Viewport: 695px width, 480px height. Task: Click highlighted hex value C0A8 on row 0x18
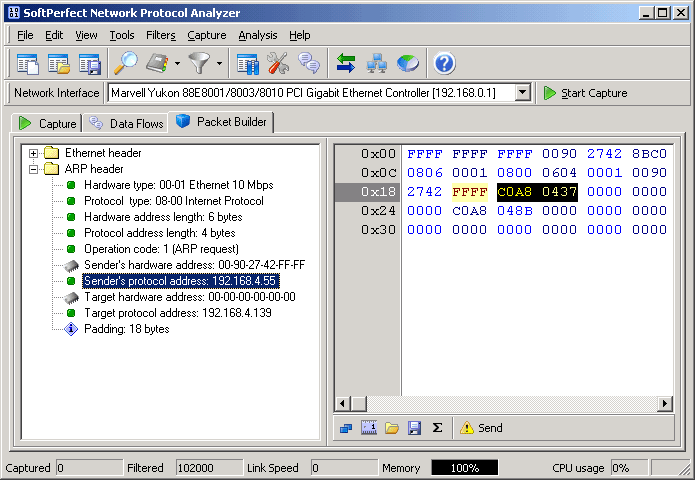514,192
